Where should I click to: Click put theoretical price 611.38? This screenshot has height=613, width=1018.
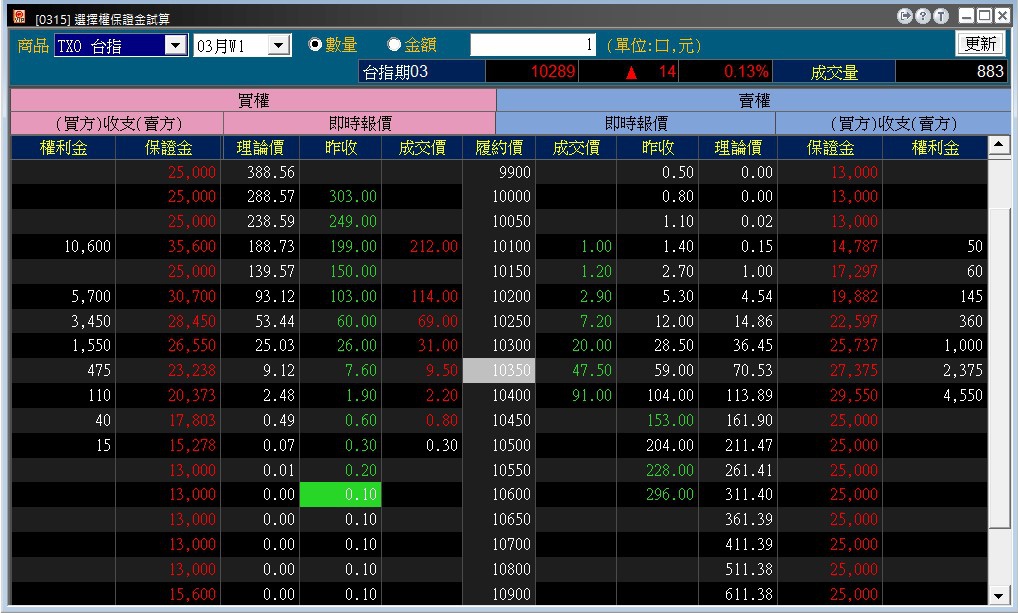(x=749, y=594)
